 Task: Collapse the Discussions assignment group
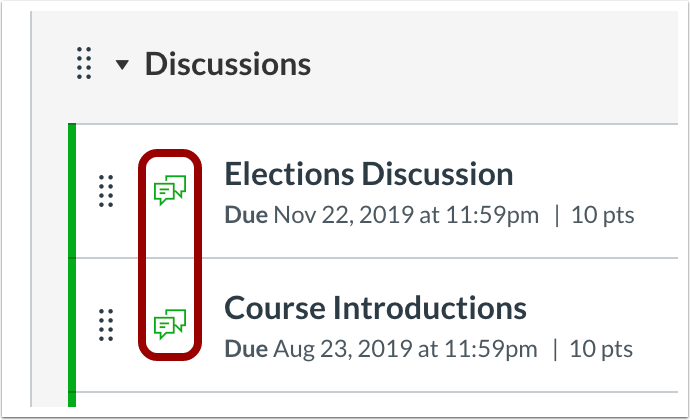coord(122,65)
